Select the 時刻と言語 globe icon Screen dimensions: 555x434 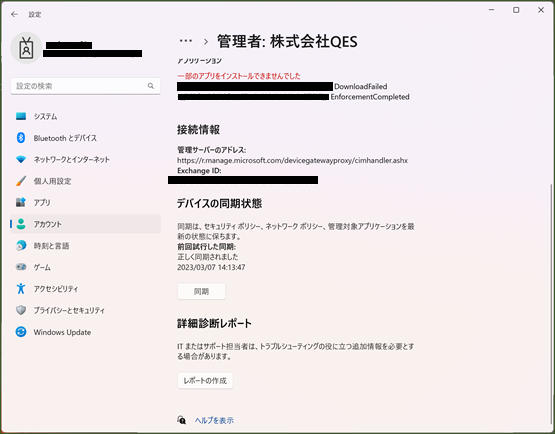[21, 246]
